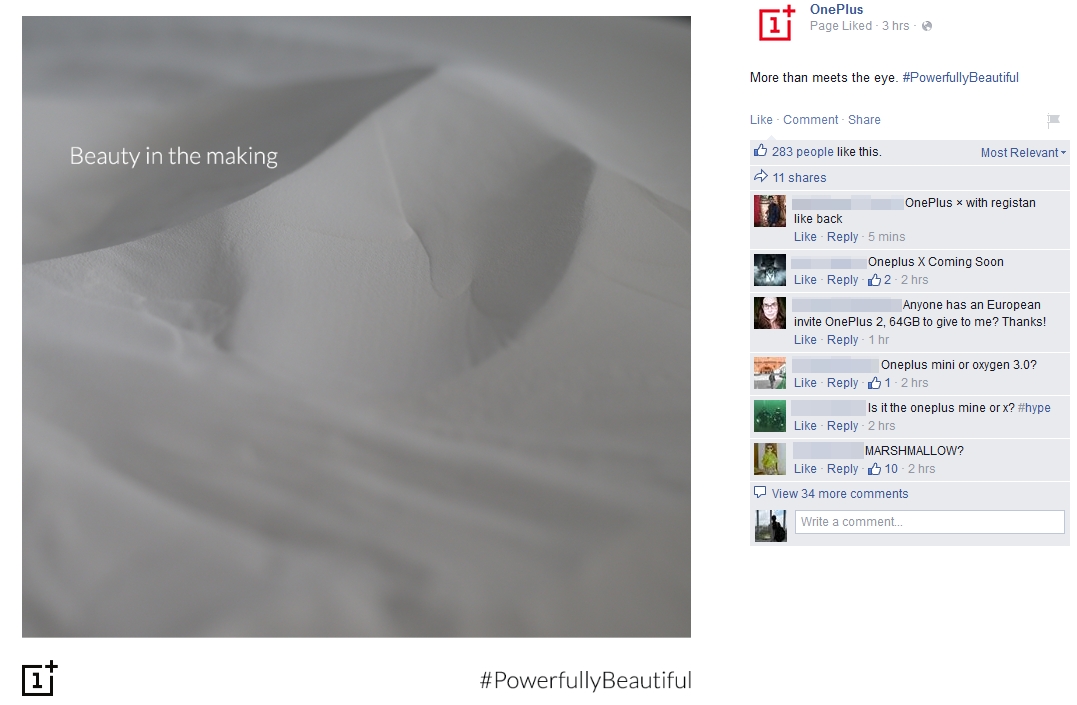Expand View 34 more comments
The width and height of the screenshot is (1077, 705).
pyautogui.click(x=839, y=494)
